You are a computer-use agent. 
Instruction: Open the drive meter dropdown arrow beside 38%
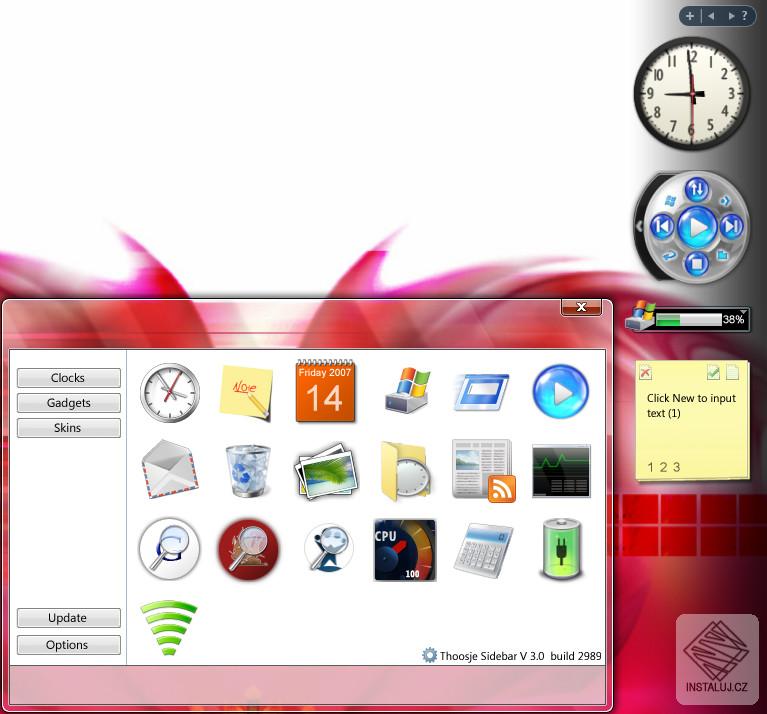pos(744,312)
